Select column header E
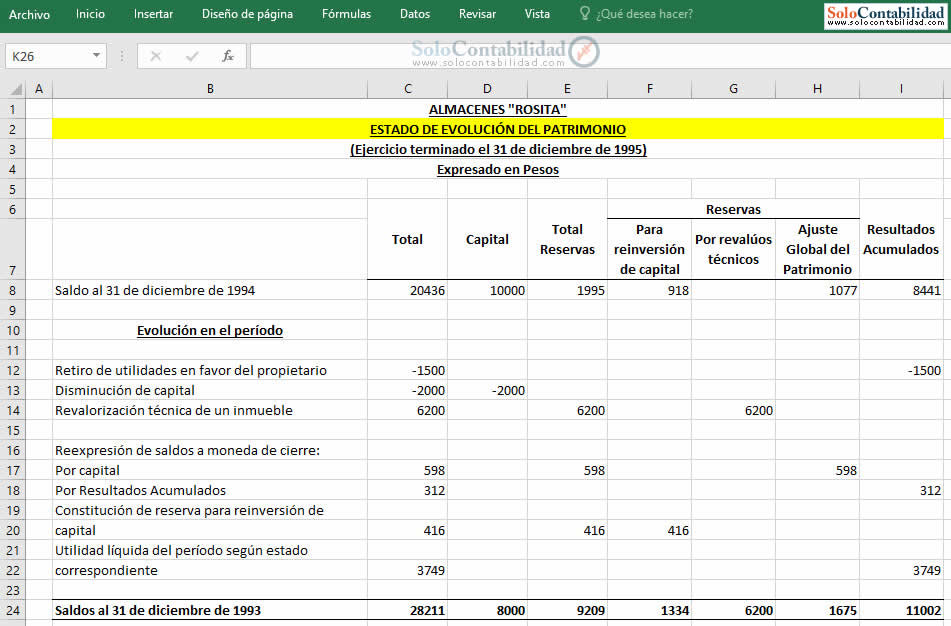 pyautogui.click(x=567, y=89)
